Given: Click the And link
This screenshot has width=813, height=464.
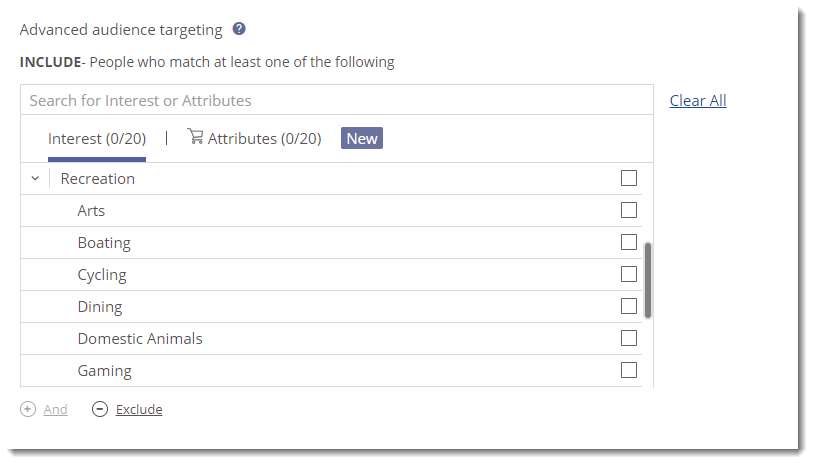Looking at the screenshot, I should [x=56, y=409].
